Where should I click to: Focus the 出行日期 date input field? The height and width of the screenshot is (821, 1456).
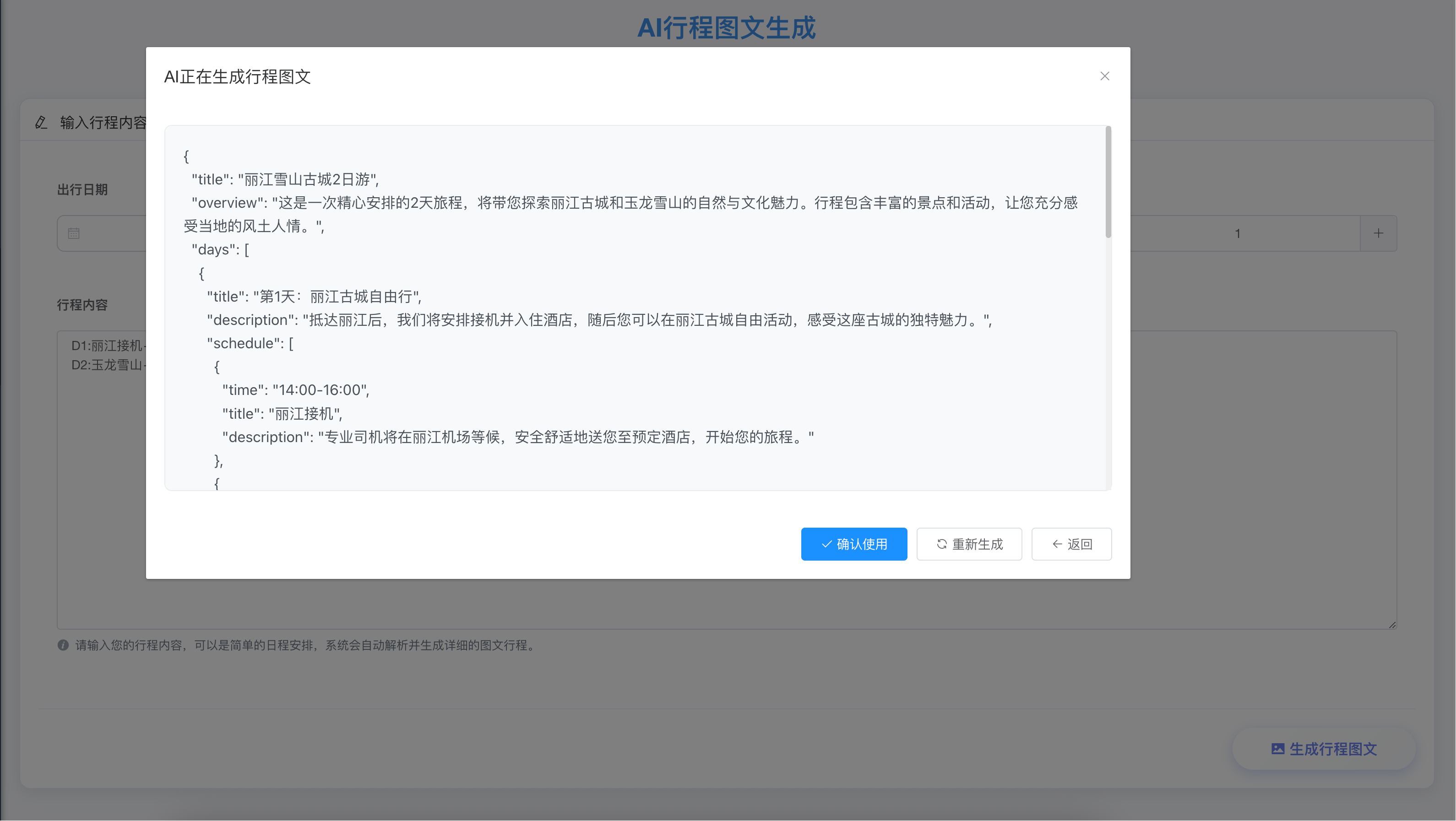click(x=113, y=233)
